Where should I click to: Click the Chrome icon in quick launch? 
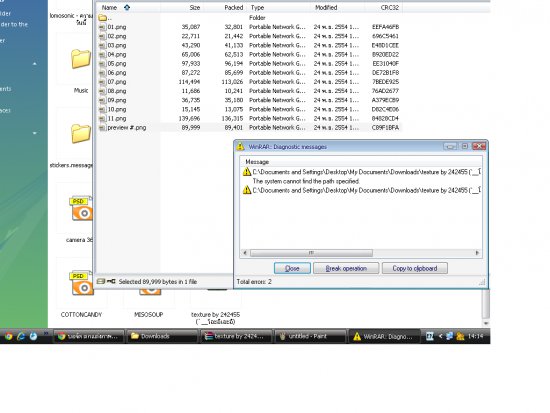[x=8, y=337]
